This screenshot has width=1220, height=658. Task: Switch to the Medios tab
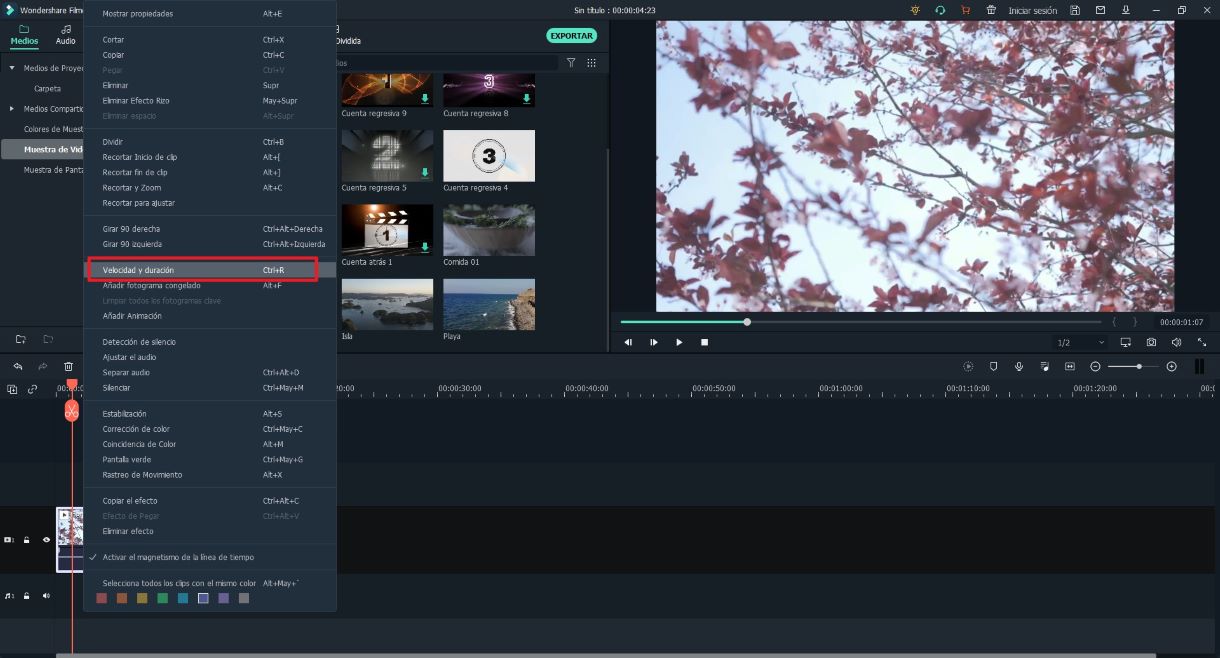coord(24,35)
